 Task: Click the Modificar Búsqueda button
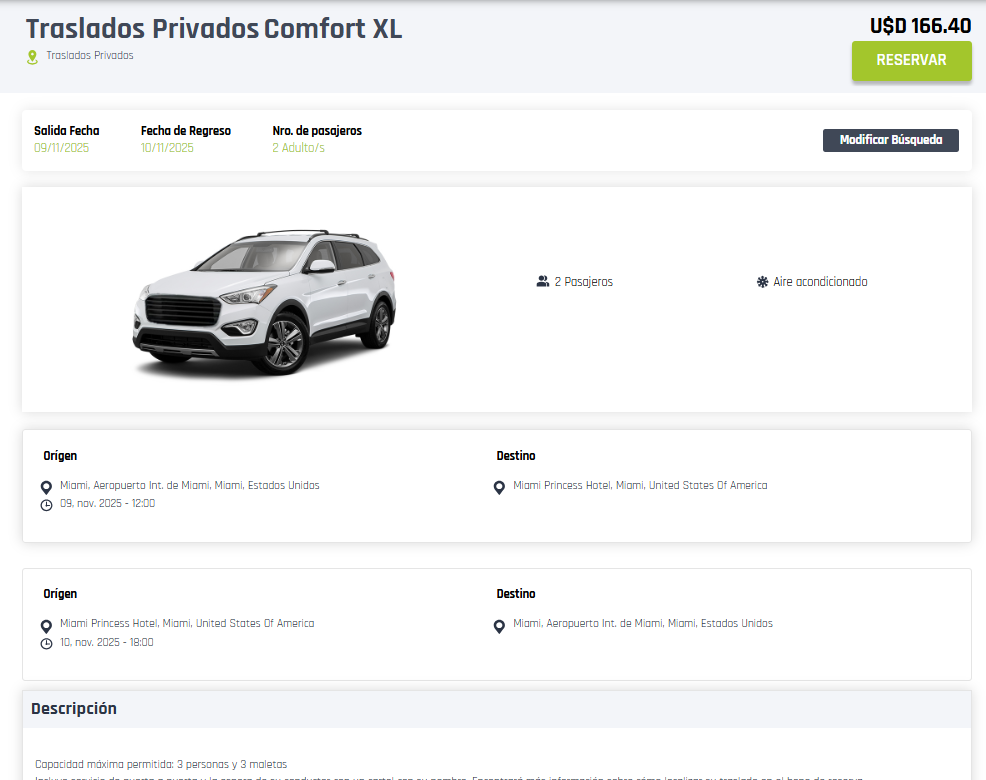tap(890, 140)
